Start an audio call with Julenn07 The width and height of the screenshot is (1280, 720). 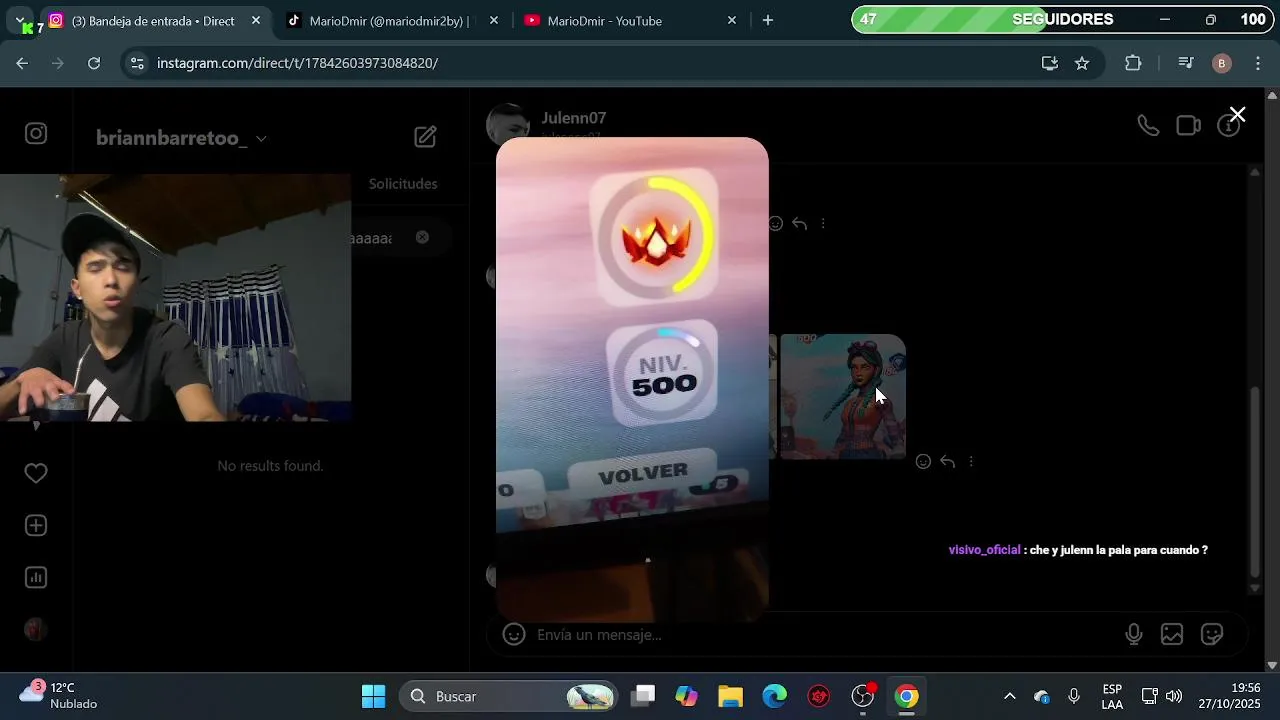tap(1148, 126)
